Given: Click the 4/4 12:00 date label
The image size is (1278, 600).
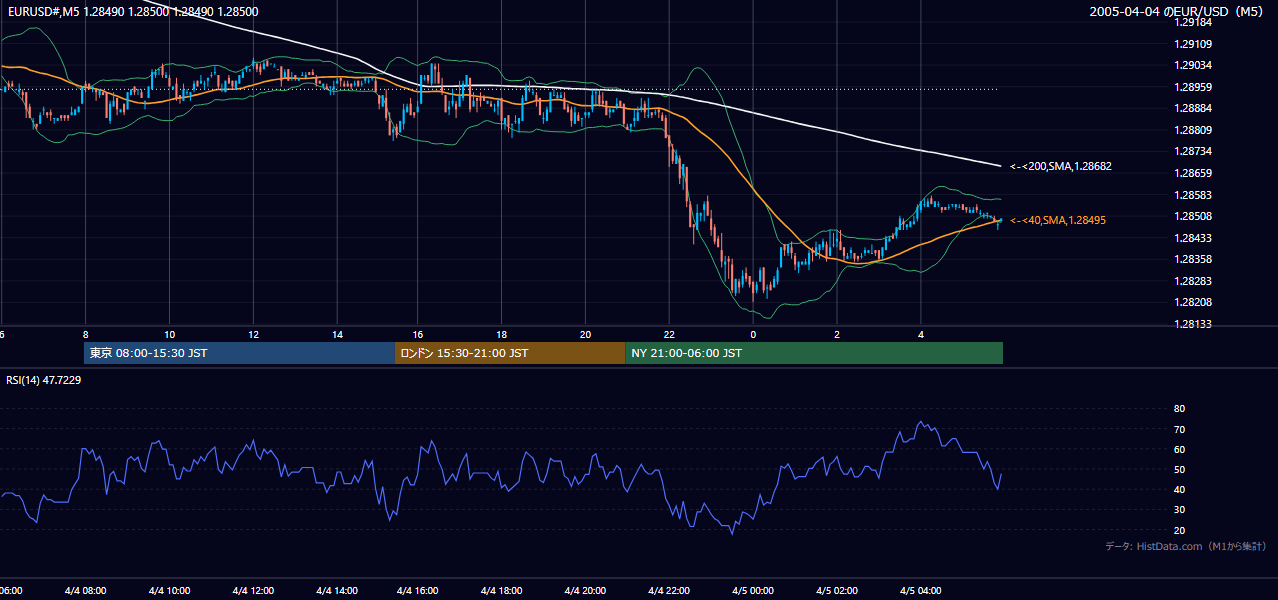Looking at the screenshot, I should [253, 591].
